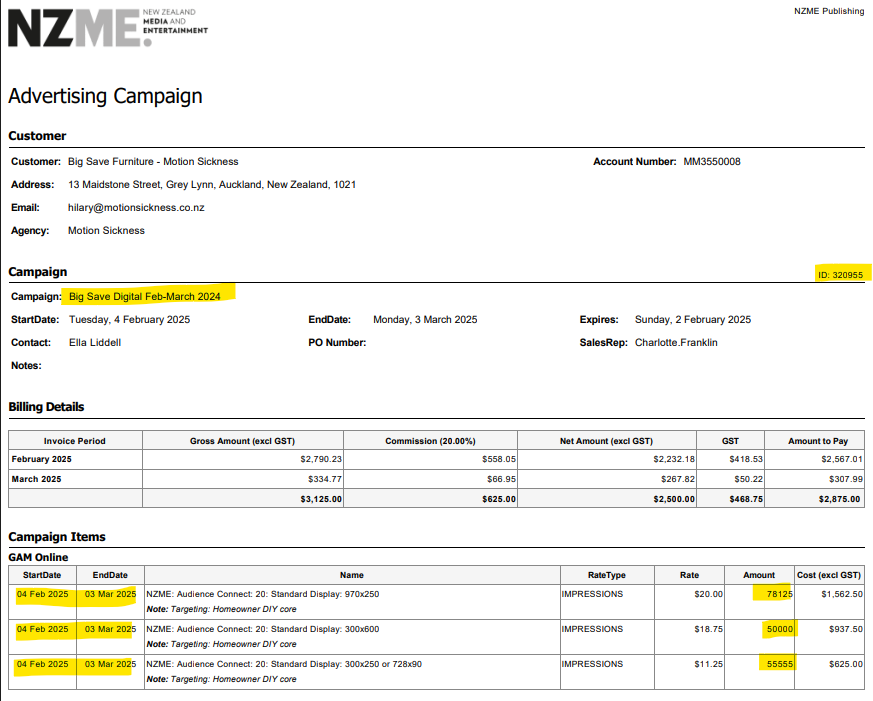Image resolution: width=873 pixels, height=701 pixels.
Task: Select the cost $1,562.50 in campaign items
Action: point(841,594)
